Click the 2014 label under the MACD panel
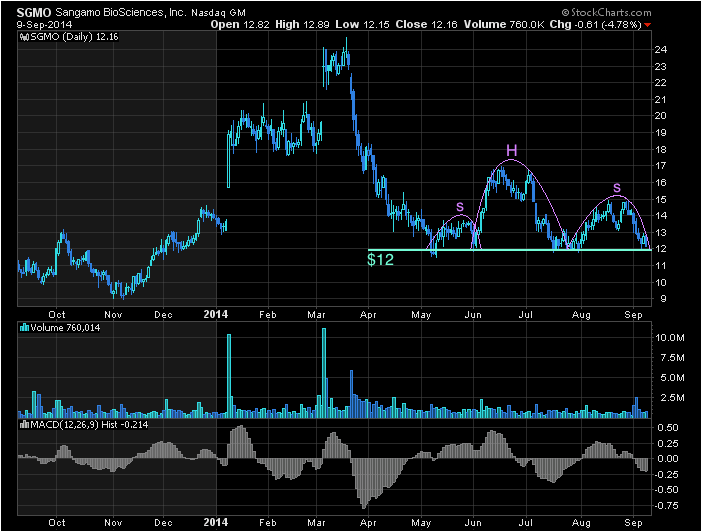Screen dimensions: 702x532 pos(216,522)
